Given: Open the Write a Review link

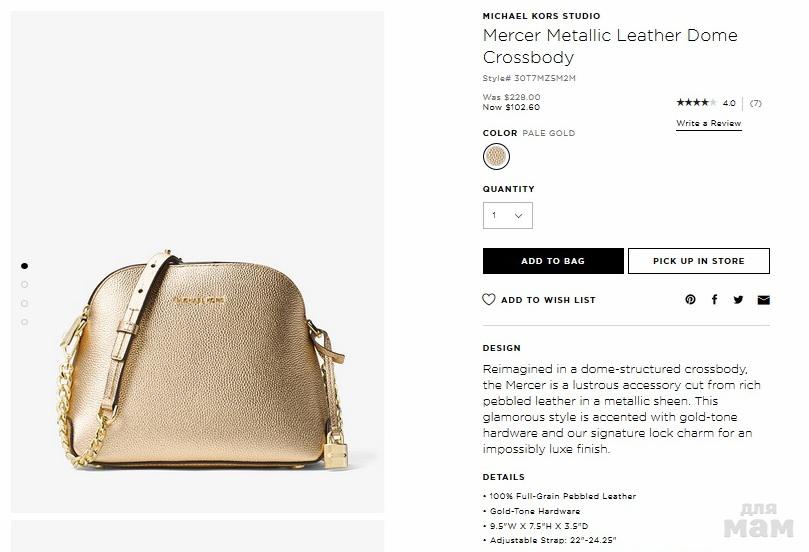Looking at the screenshot, I should click(709, 123).
